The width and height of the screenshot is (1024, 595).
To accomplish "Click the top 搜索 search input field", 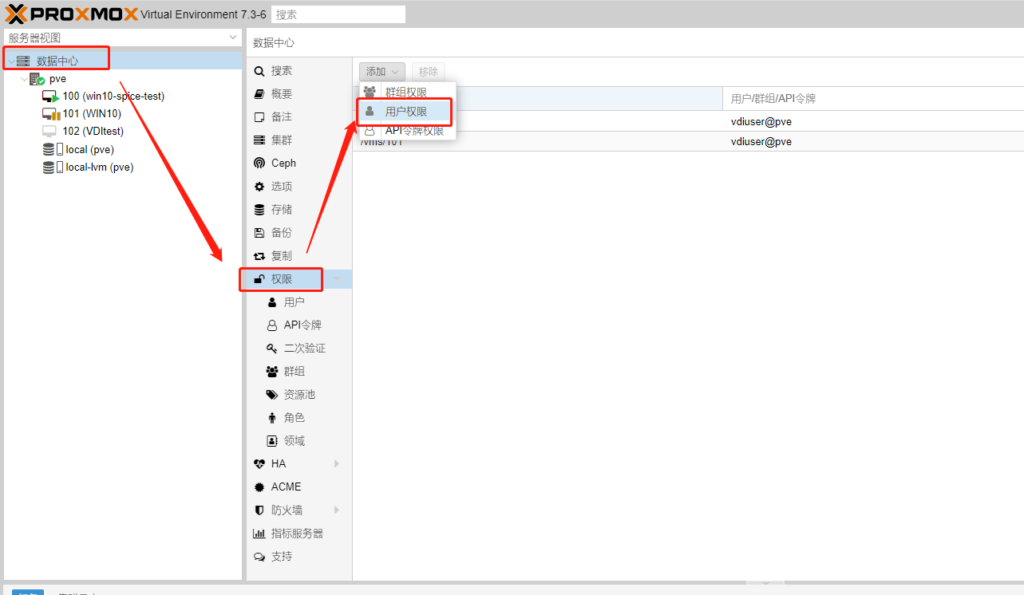I will coord(338,15).
